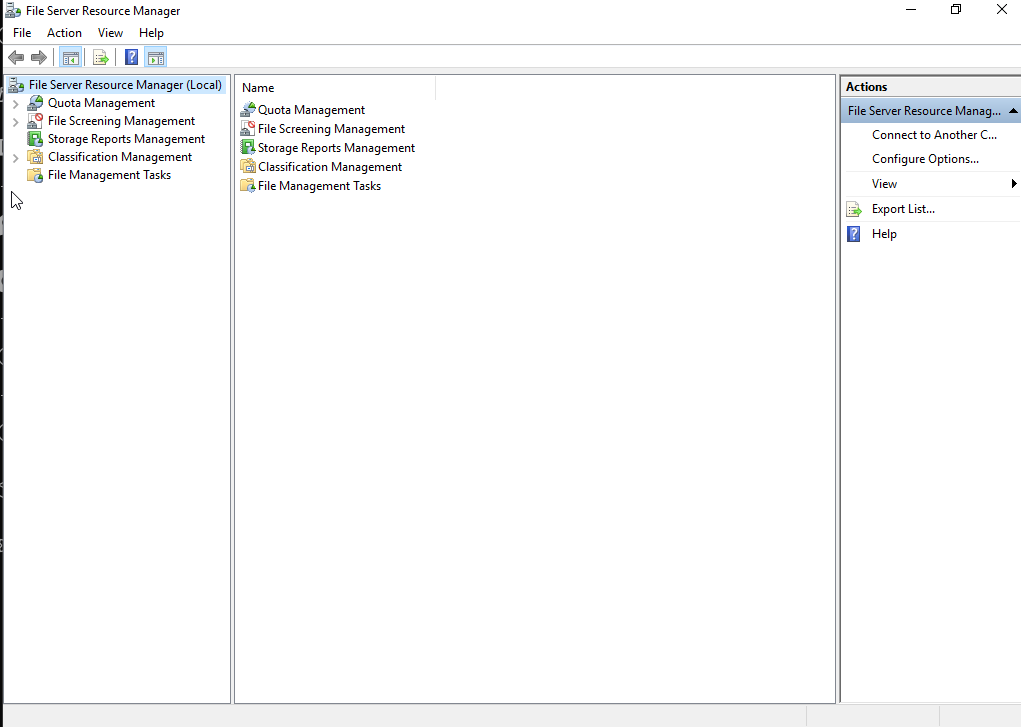Click the Back navigation arrow
Image resolution: width=1021 pixels, height=727 pixels.
(15, 57)
